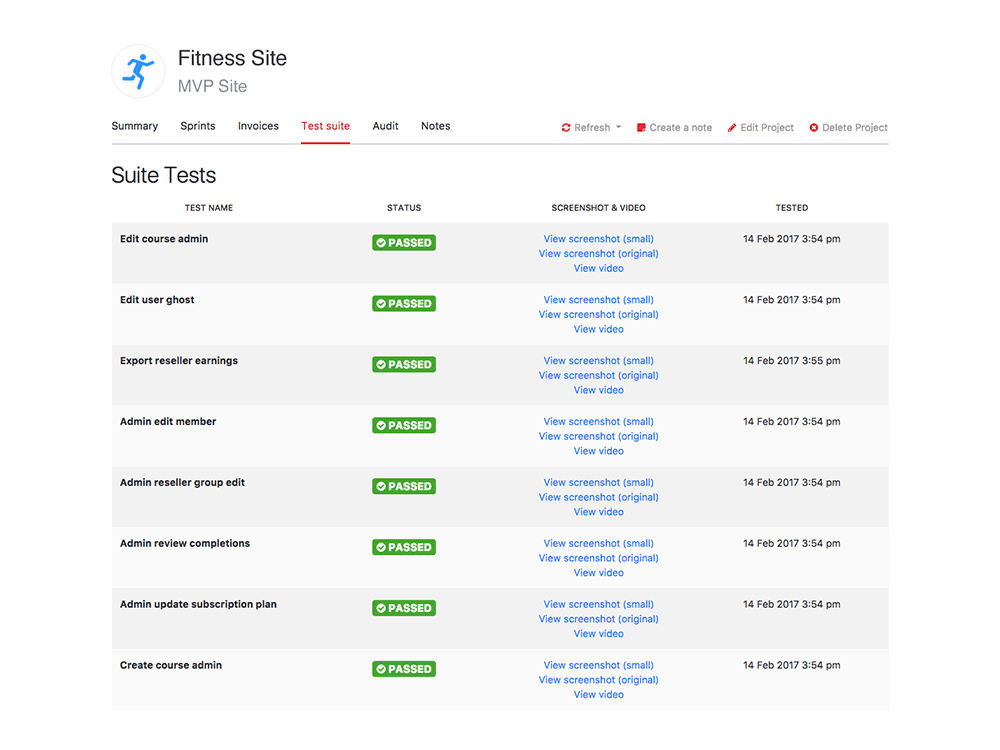The width and height of the screenshot is (1000, 750).
Task: View video for Edit user ghost
Action: click(598, 329)
